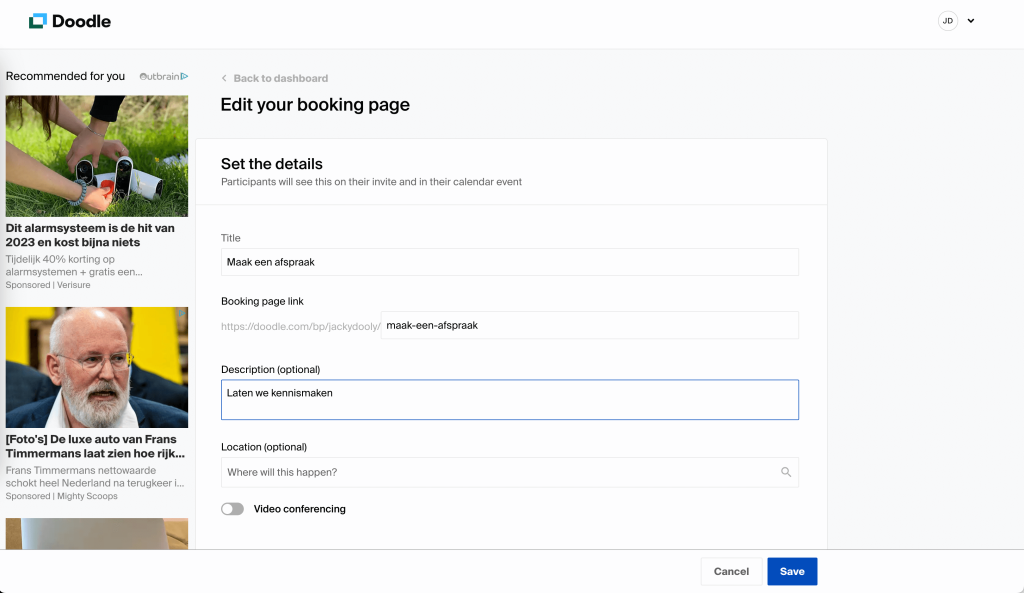Viewport: 1024px width, 593px height.
Task: Click the '[Foto's] De luxe auto' headline
Action: [x=96, y=446]
